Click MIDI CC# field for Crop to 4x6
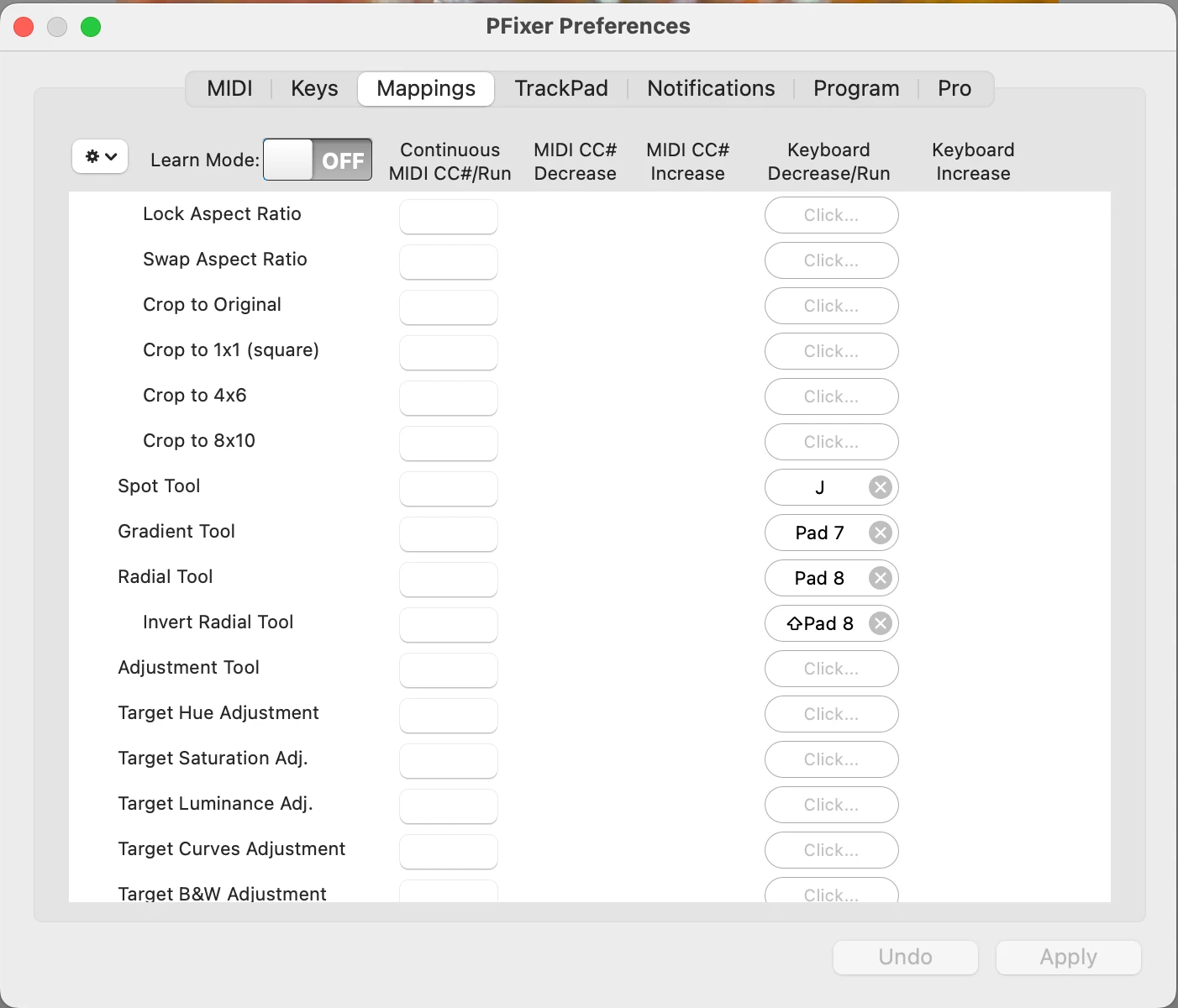 pyautogui.click(x=449, y=398)
